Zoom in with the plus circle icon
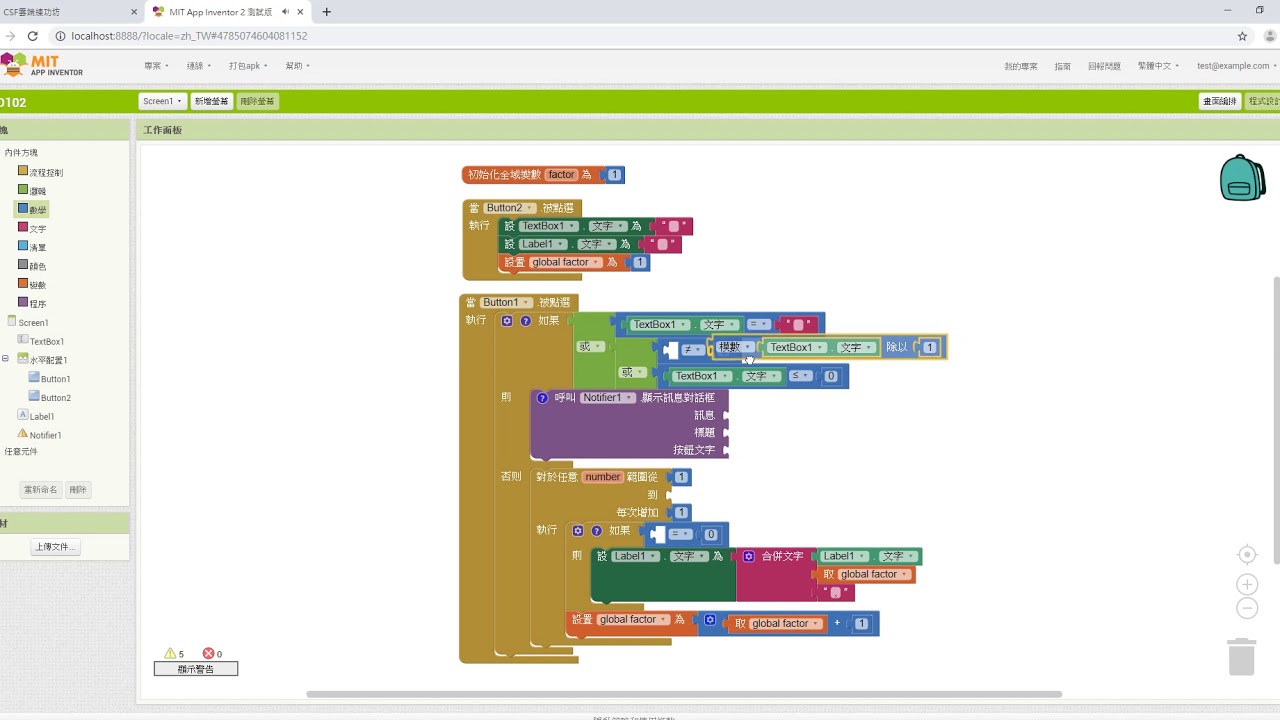1280x720 pixels. pyautogui.click(x=1247, y=584)
